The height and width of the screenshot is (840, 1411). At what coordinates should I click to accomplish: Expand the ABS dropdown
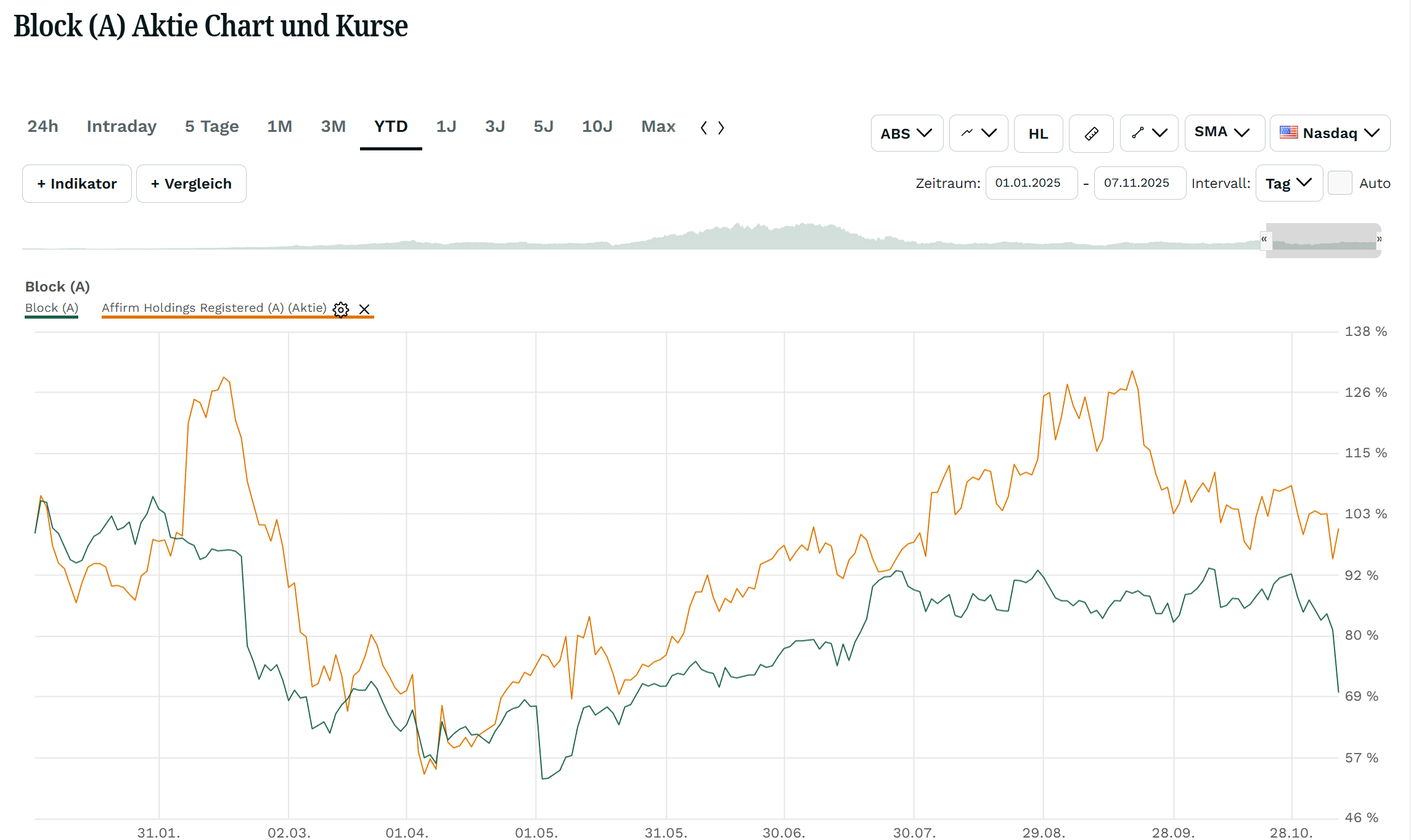[x=906, y=133]
